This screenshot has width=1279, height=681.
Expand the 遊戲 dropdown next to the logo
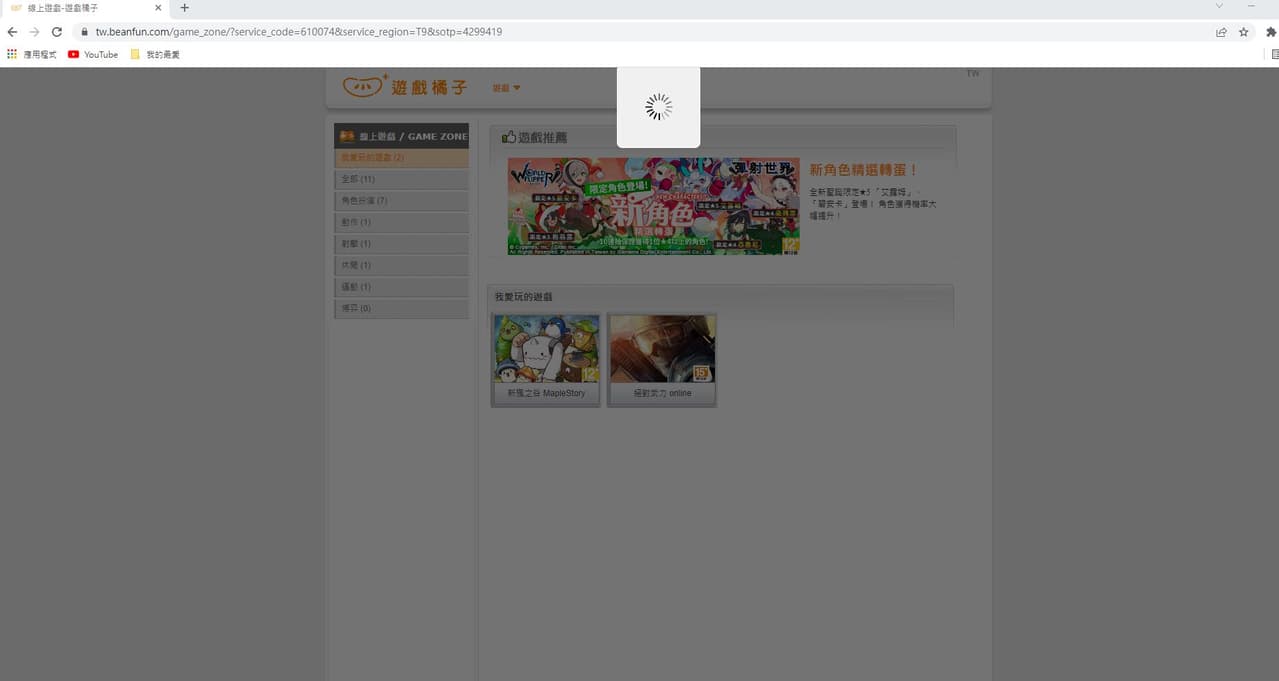pos(506,88)
